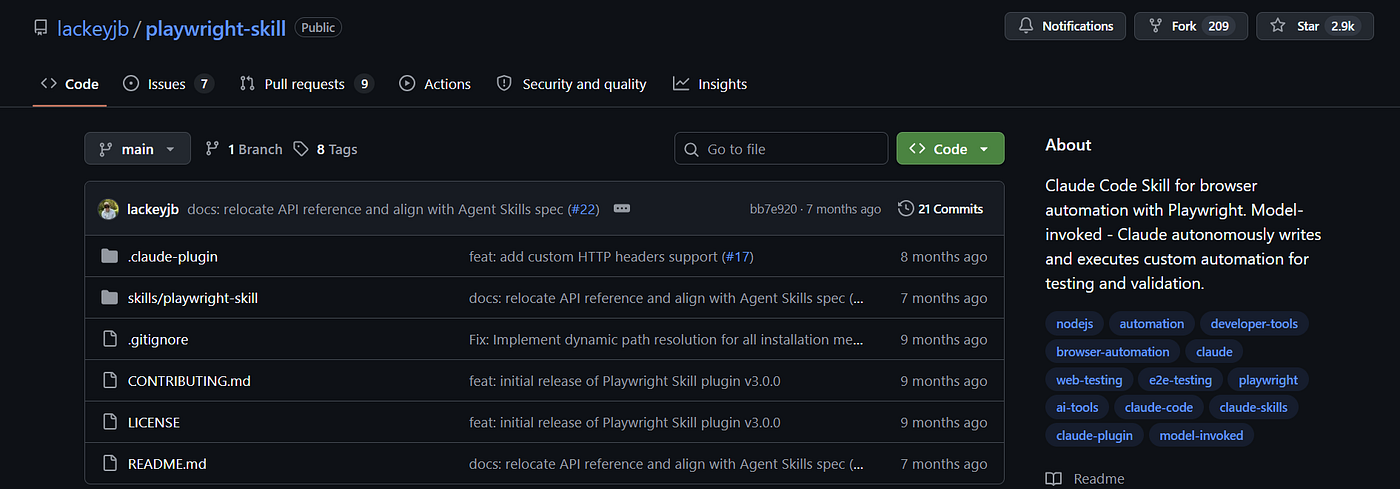Open commit hash bb7e920
Viewport: 1400px width, 489px height.
coord(773,209)
